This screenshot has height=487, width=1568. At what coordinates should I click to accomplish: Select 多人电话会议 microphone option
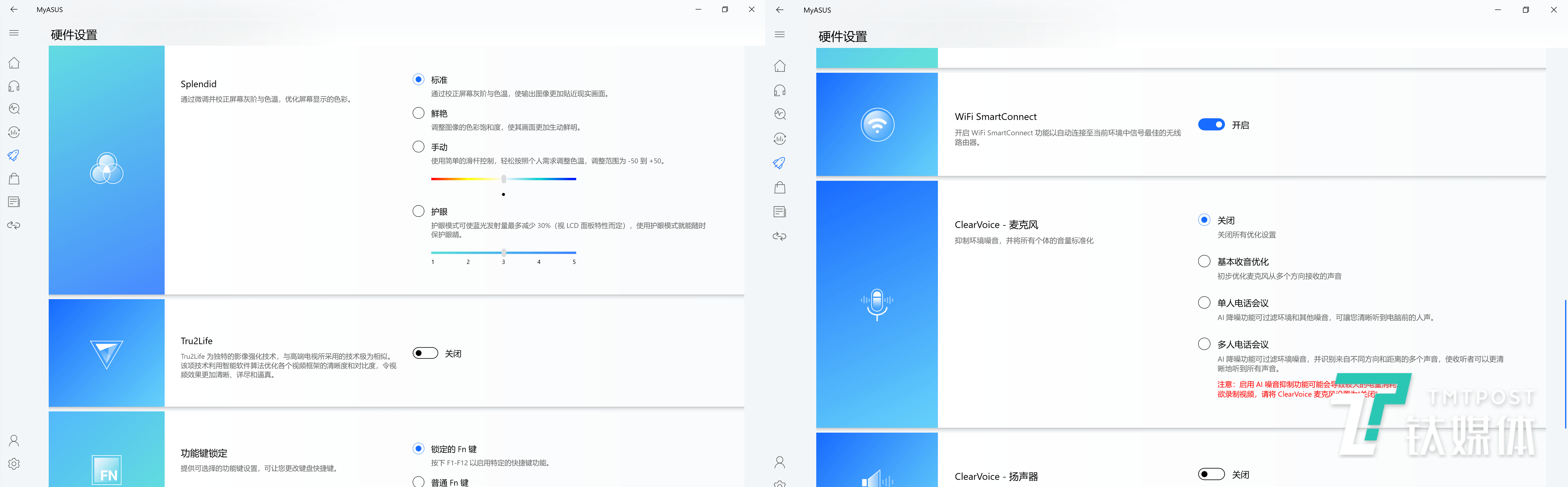pyautogui.click(x=1204, y=344)
